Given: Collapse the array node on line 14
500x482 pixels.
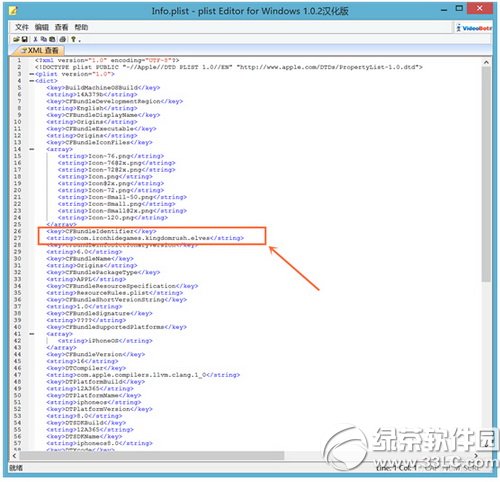Looking at the screenshot, I should point(32,149).
